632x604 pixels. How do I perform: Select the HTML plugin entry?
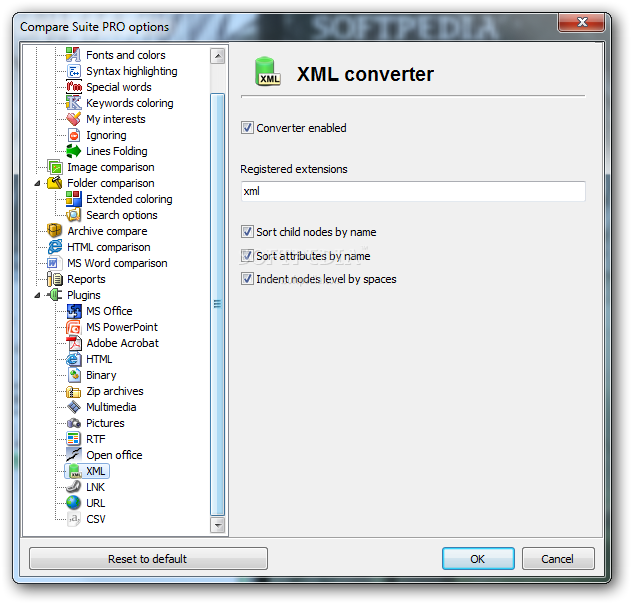pyautogui.click(x=99, y=359)
